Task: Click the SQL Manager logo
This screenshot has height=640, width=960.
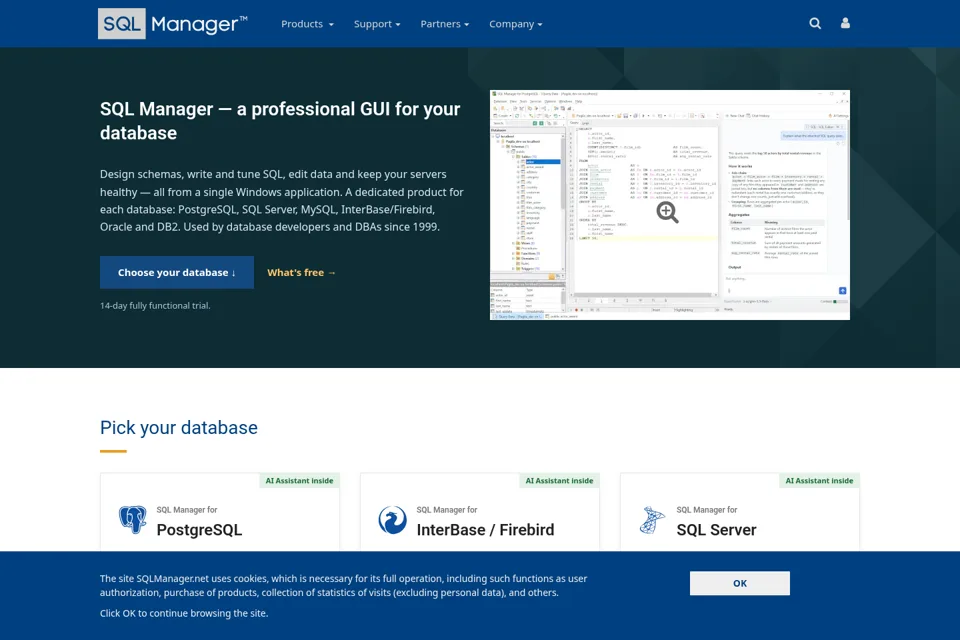Action: [173, 24]
